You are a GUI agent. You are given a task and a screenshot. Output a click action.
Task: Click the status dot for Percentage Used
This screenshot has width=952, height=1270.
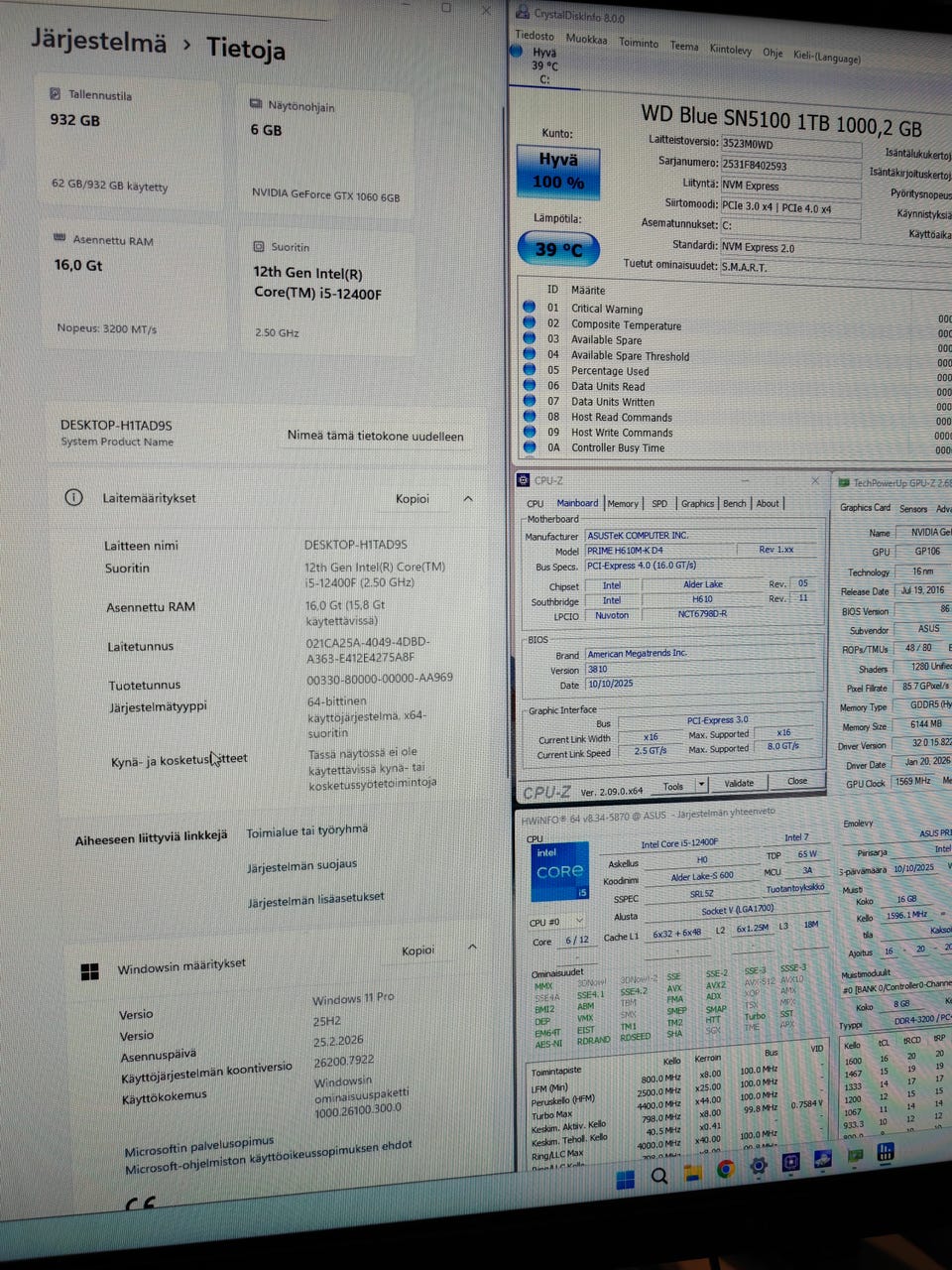[530, 370]
